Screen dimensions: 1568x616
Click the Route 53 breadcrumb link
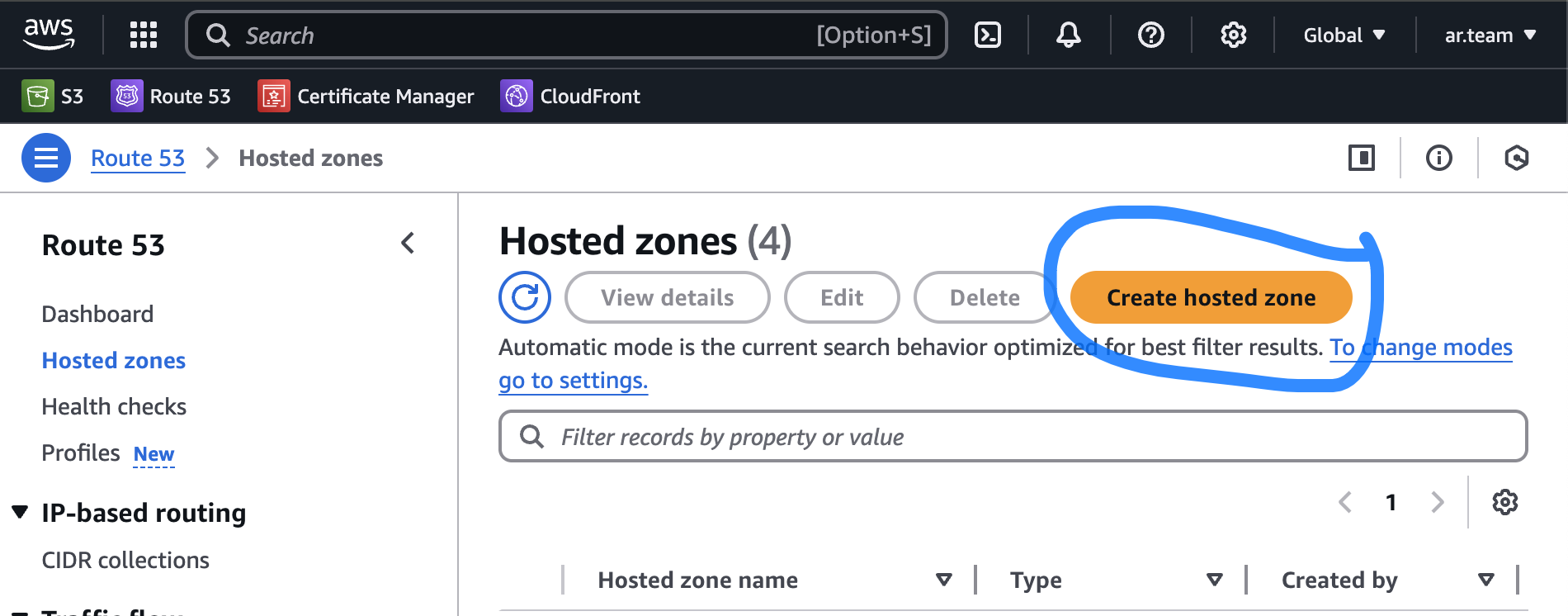tap(138, 158)
